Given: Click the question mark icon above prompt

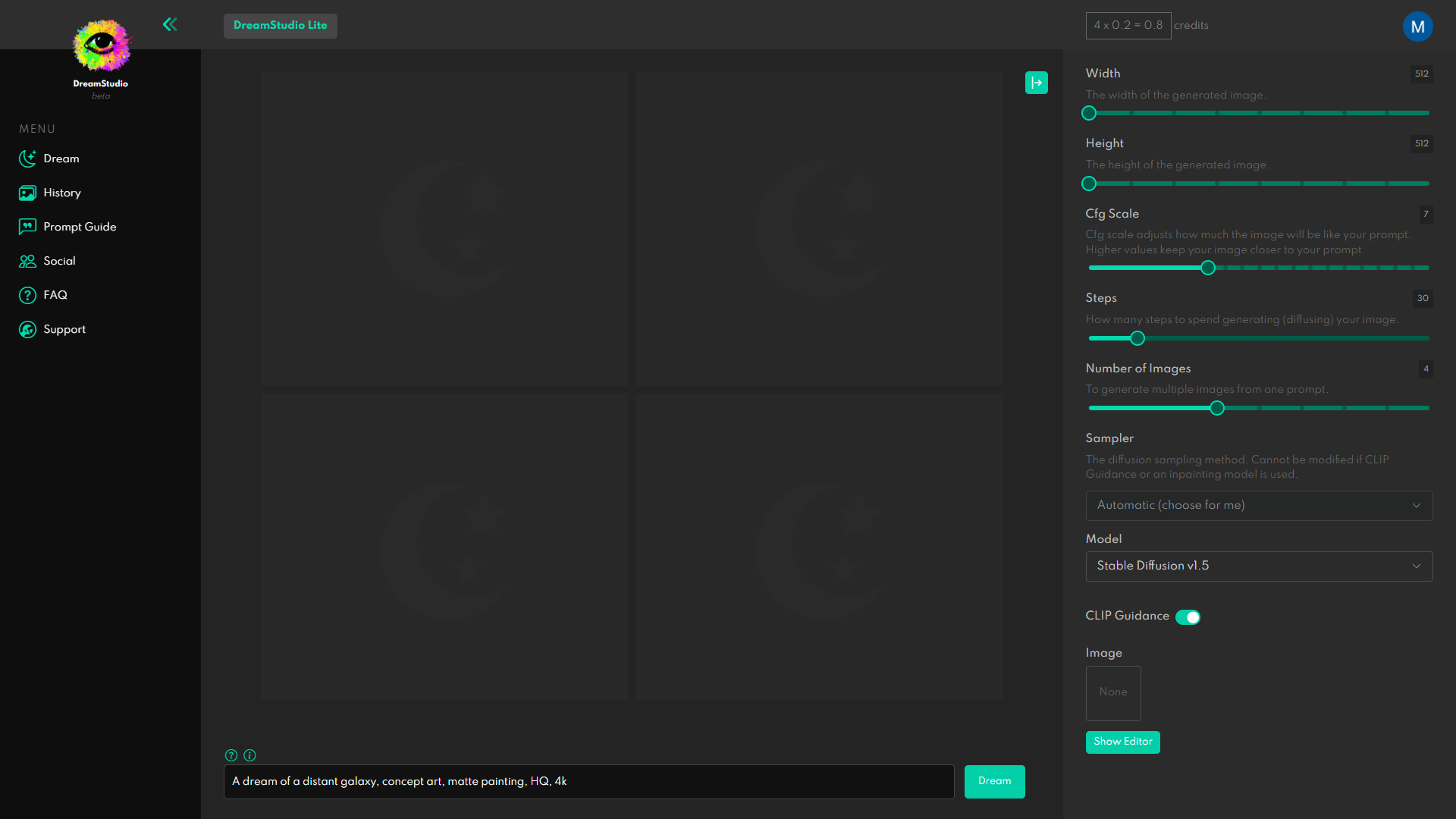Looking at the screenshot, I should 231,755.
